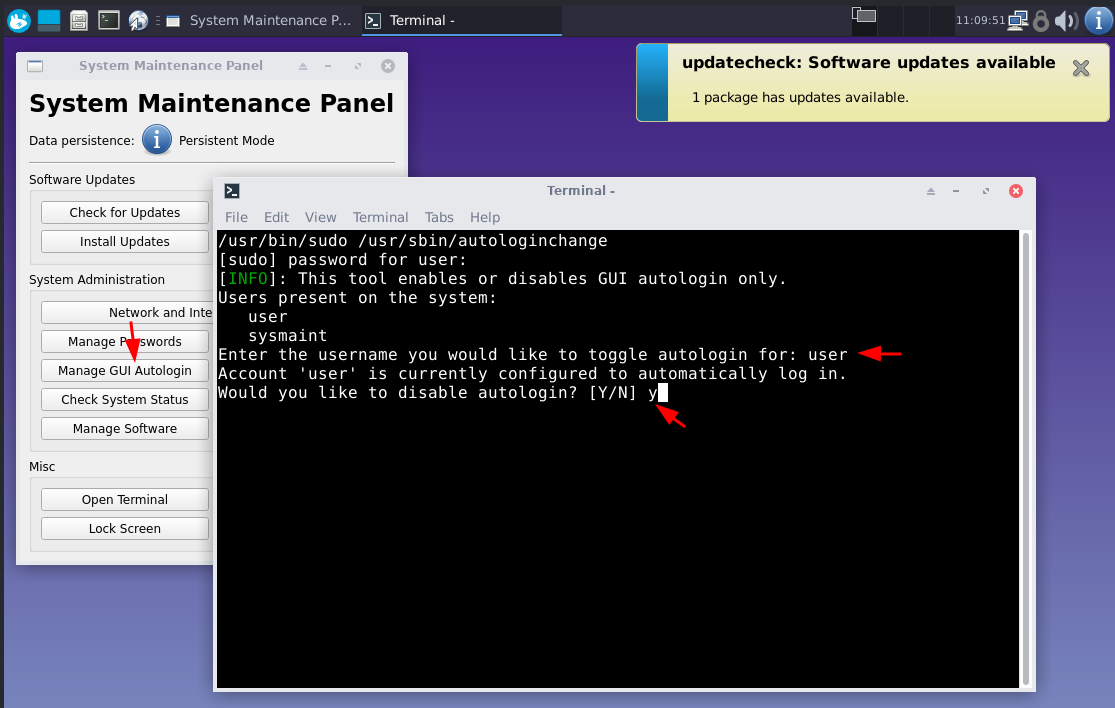Click the show desktop icon in taskbar
The image size is (1115, 708).
[49, 19]
